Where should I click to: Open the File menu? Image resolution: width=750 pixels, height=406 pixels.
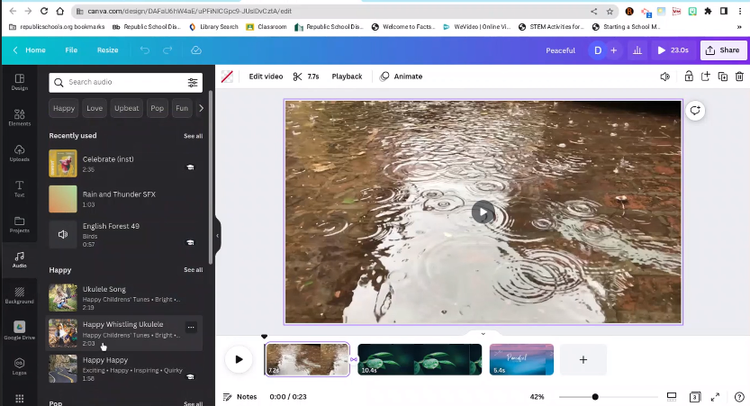[x=71, y=50]
